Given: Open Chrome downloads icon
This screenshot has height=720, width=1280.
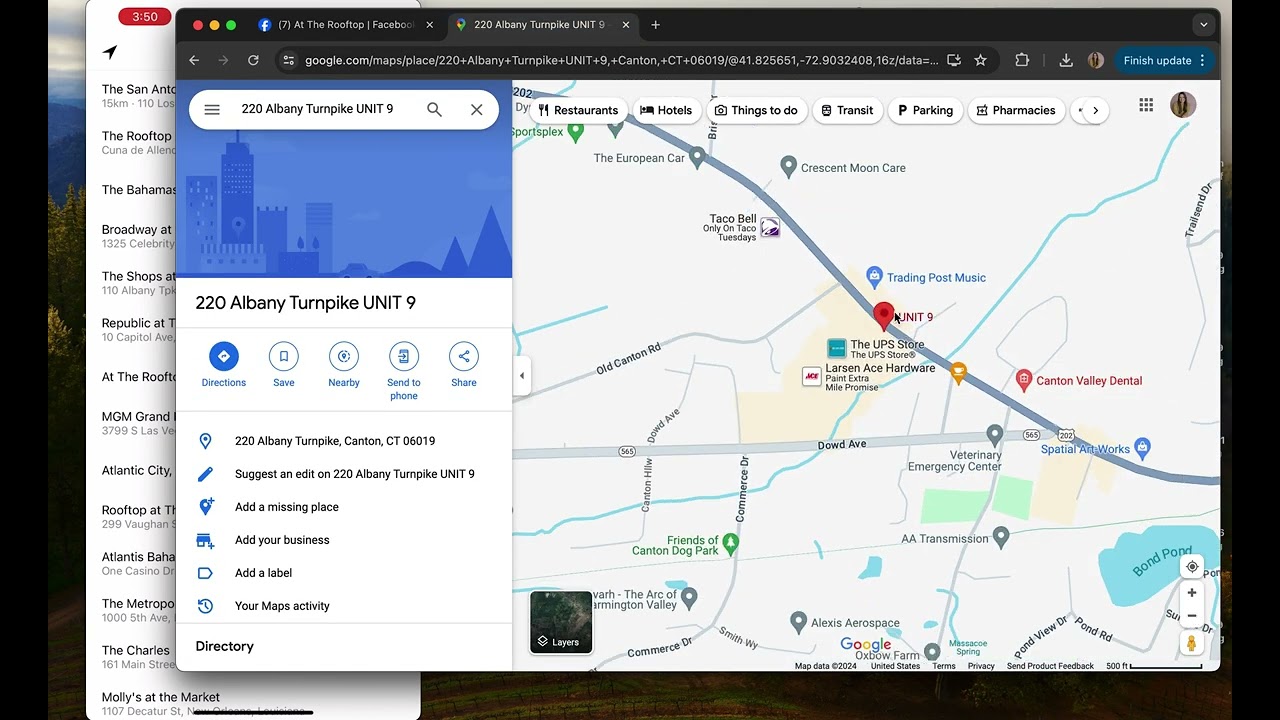Looking at the screenshot, I should [1066, 60].
